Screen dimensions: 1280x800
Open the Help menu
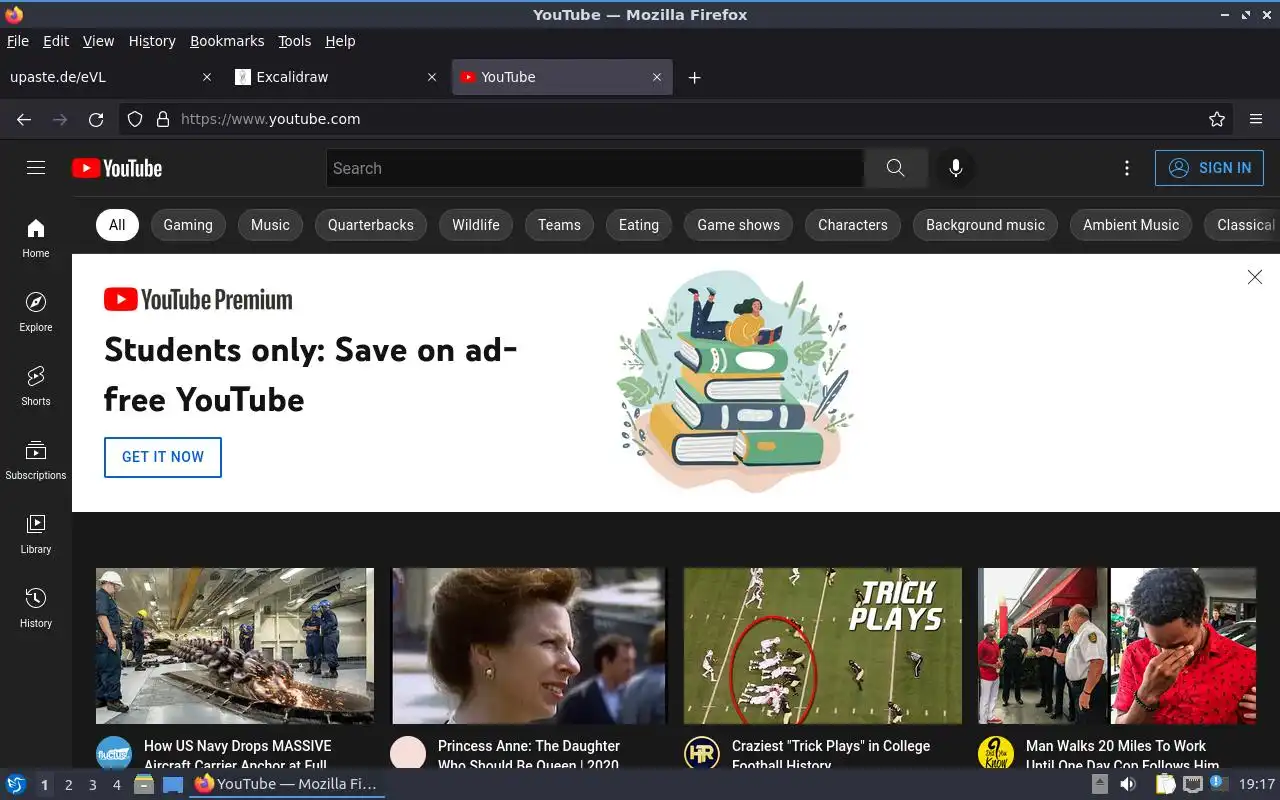tap(340, 41)
